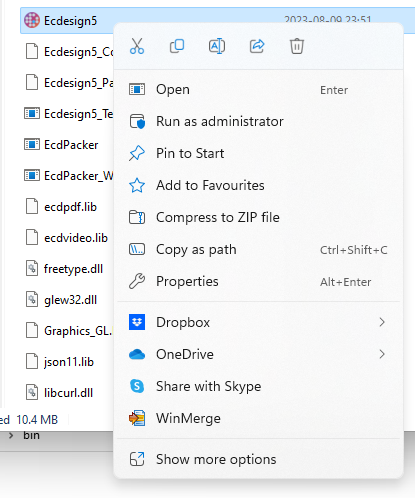Select the glew32.dll file
This screenshot has width=415, height=498.
click(70, 300)
